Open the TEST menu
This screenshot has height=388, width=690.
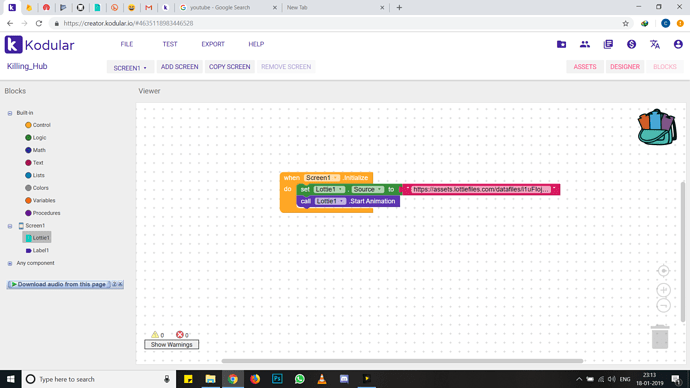coord(170,44)
